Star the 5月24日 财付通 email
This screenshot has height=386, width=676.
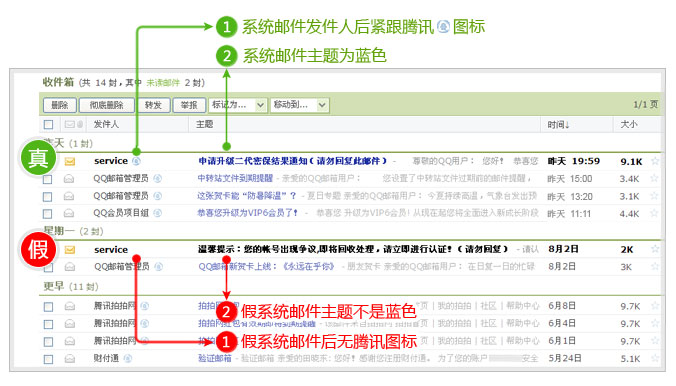pos(655,358)
